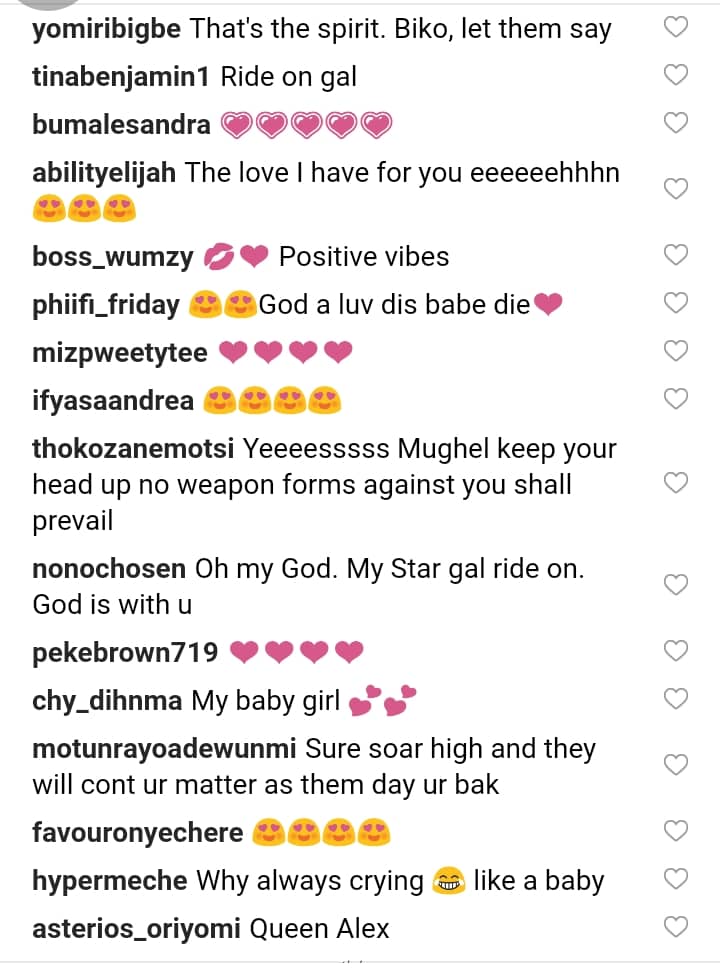Like motunrayoadewunmi's comment
The width and height of the screenshot is (720, 969).
pos(677,765)
